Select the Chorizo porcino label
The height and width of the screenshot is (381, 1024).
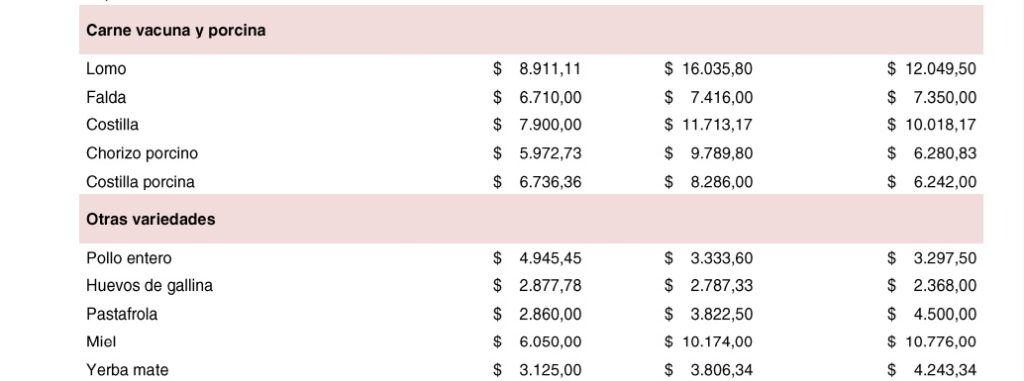(142, 153)
